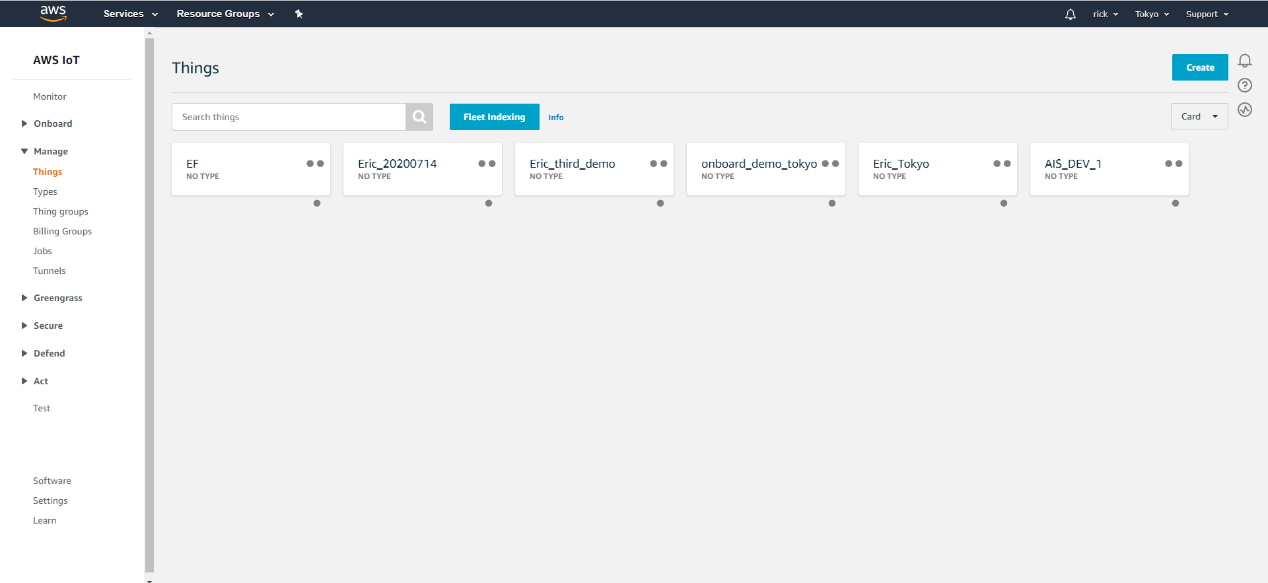Open options dots on Eric_Tokyo card

coord(1002,163)
